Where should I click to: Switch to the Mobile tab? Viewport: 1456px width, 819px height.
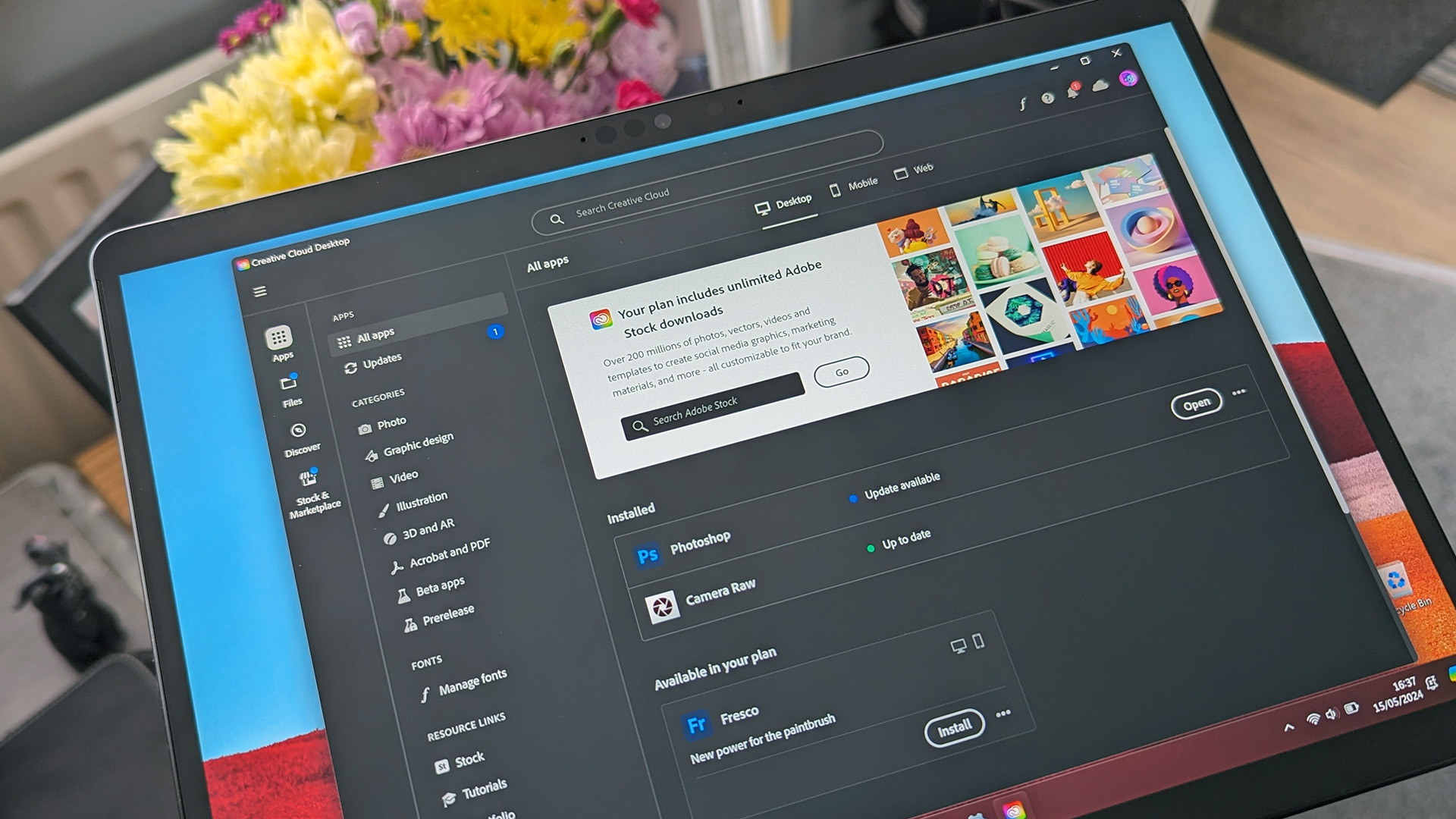pyautogui.click(x=853, y=186)
